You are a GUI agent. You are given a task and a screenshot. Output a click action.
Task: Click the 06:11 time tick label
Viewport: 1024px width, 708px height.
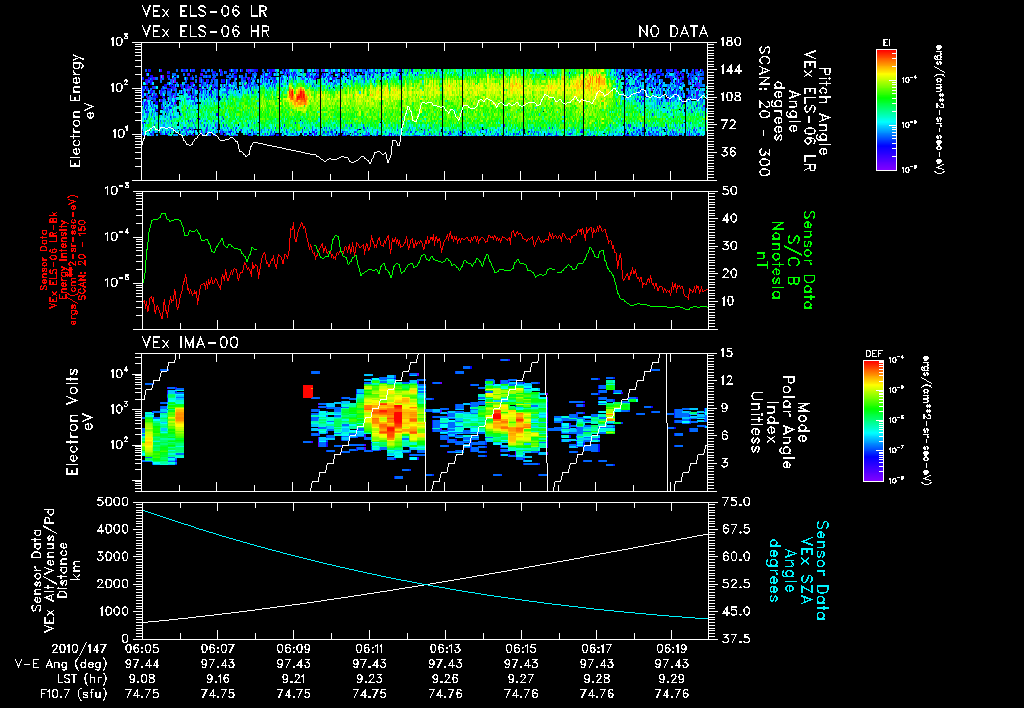coord(369,649)
